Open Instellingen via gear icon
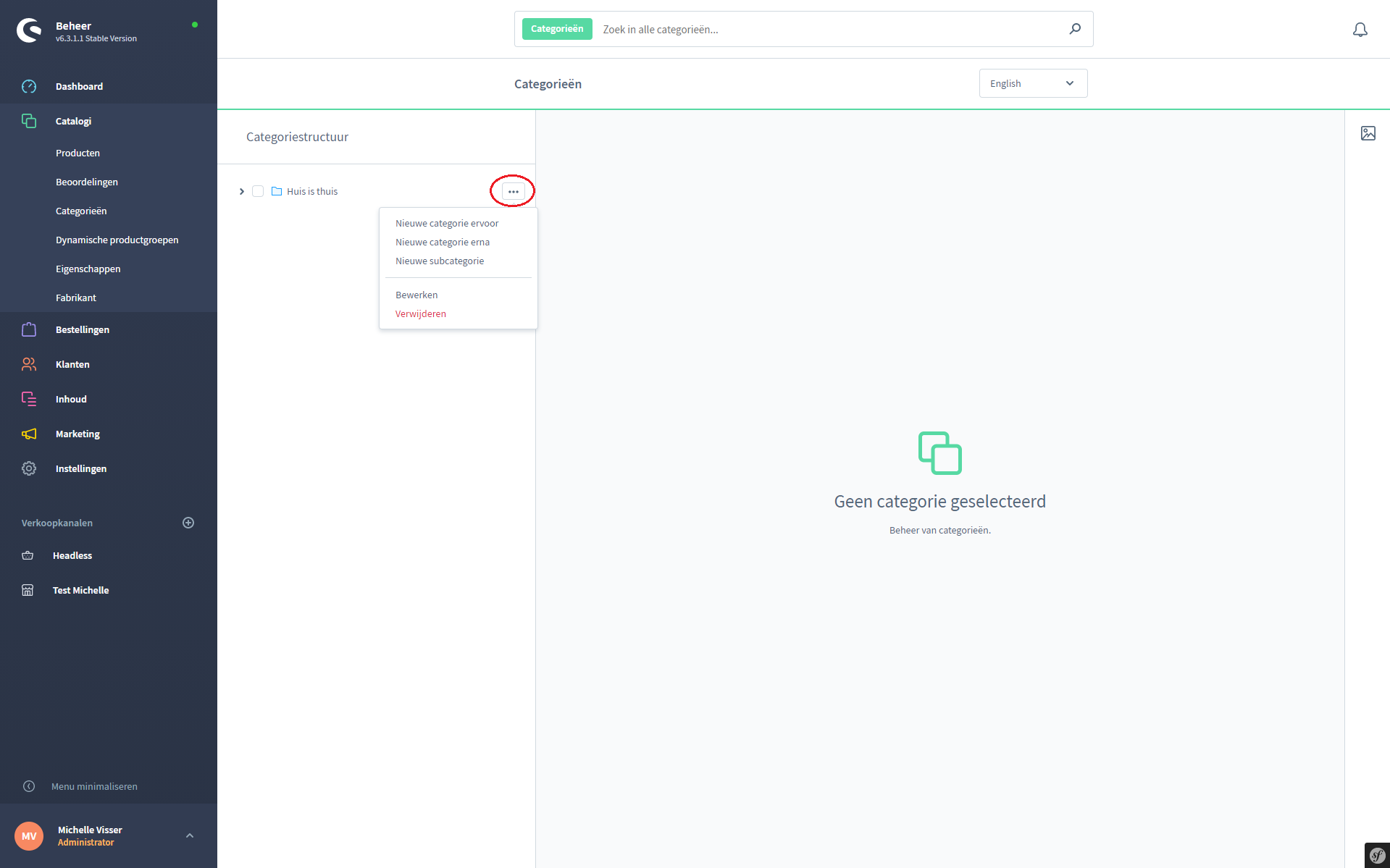This screenshot has width=1390, height=868. 29,468
